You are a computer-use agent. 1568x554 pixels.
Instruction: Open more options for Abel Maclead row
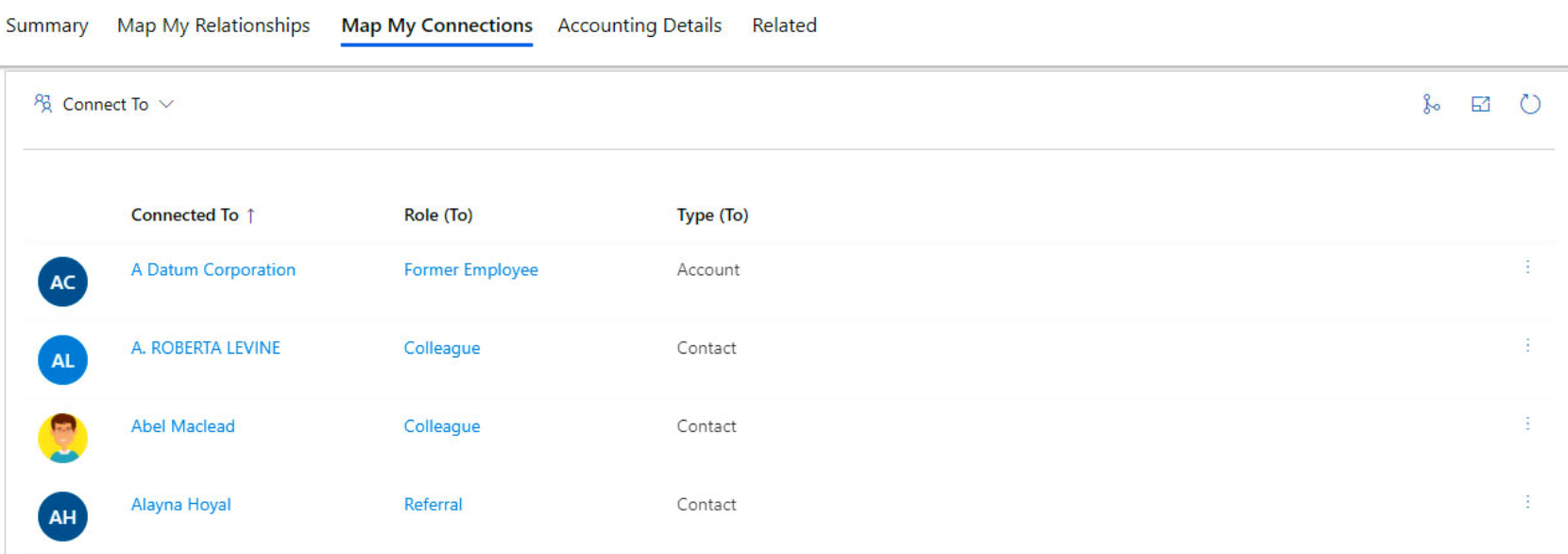click(x=1527, y=424)
